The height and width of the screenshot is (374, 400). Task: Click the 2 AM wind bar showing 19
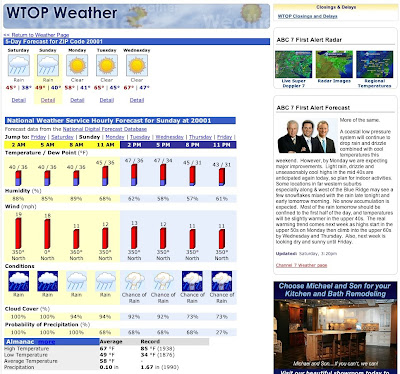18,233
